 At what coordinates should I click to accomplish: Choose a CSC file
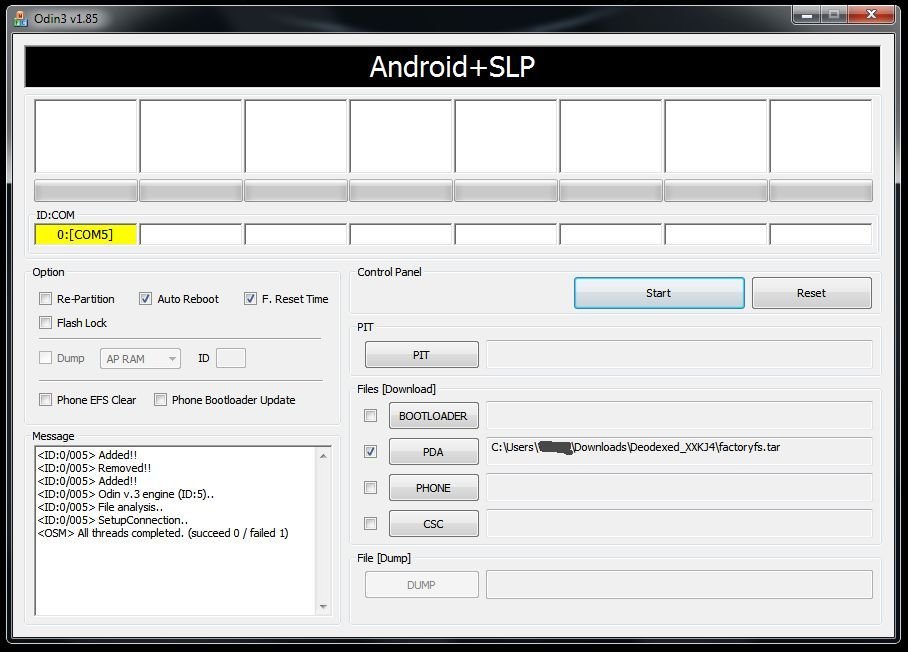(x=434, y=523)
